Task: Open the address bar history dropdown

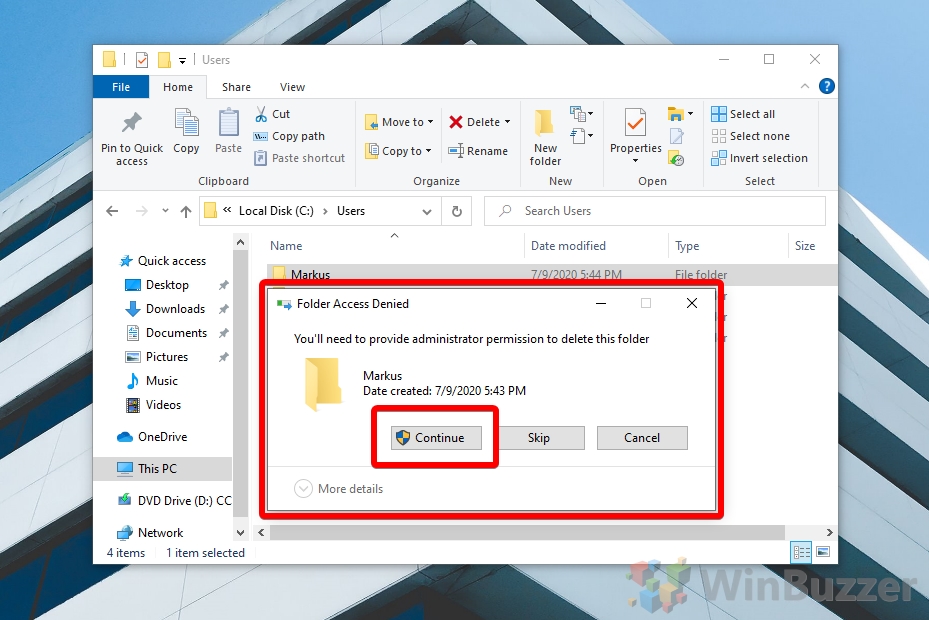Action: [427, 212]
